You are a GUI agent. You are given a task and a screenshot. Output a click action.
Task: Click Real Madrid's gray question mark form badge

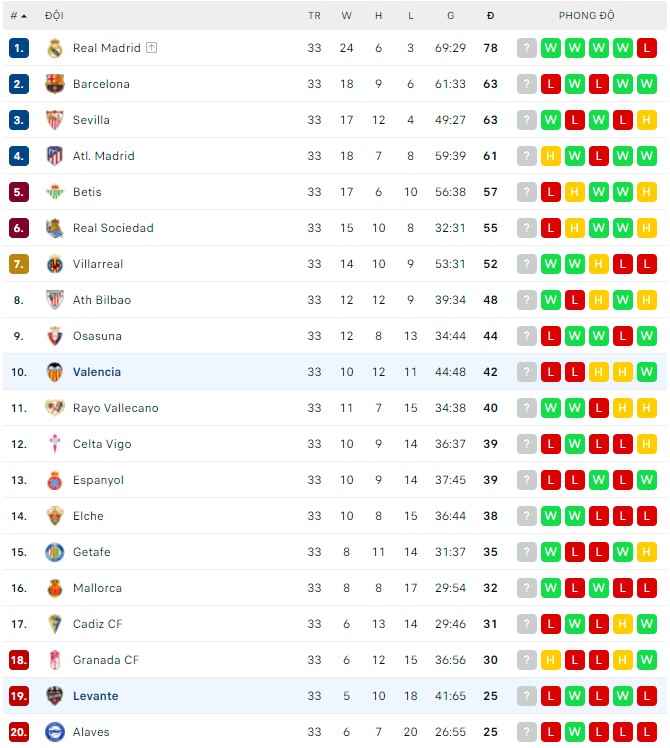(x=527, y=48)
